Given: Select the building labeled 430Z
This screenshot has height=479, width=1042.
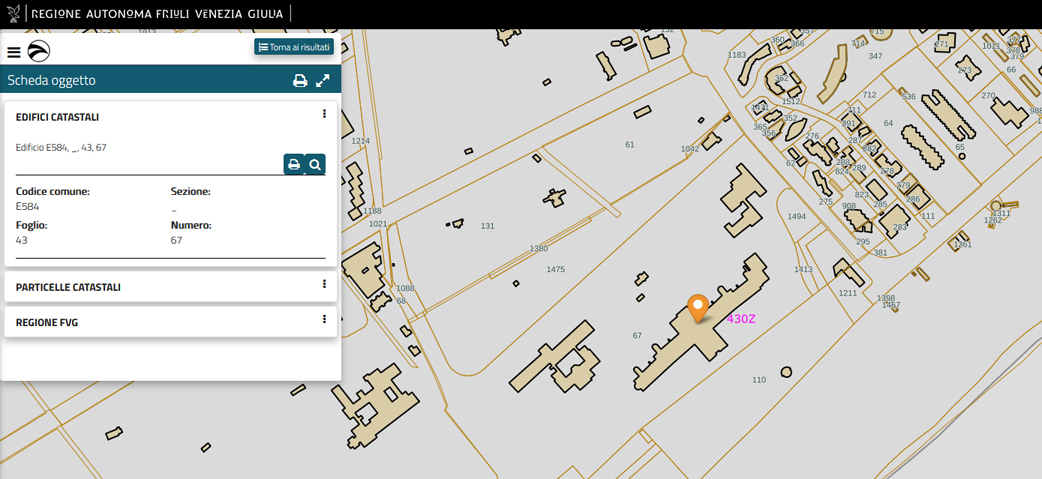Looking at the screenshot, I should (741, 319).
